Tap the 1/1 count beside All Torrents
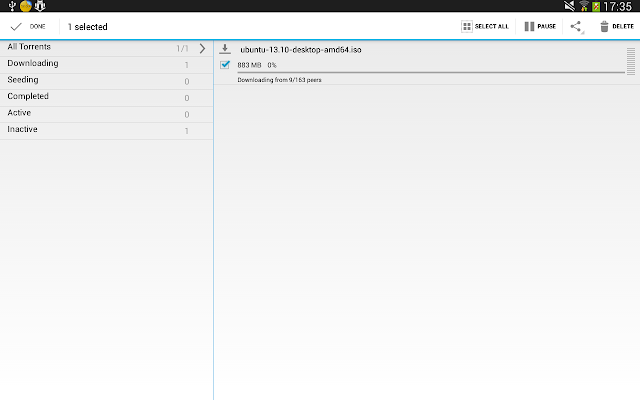 (x=182, y=49)
